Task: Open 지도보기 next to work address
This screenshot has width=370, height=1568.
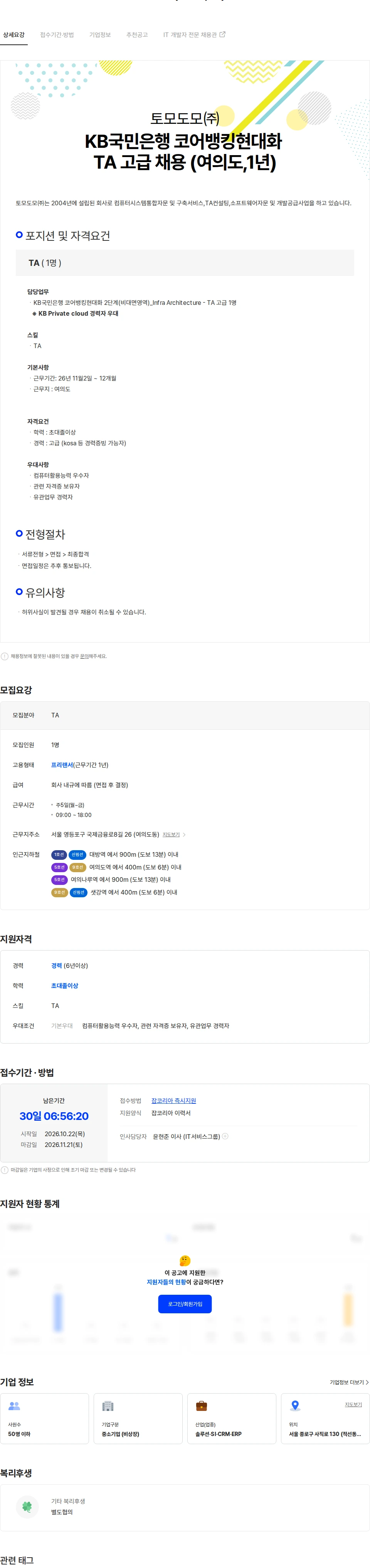Action: [172, 834]
